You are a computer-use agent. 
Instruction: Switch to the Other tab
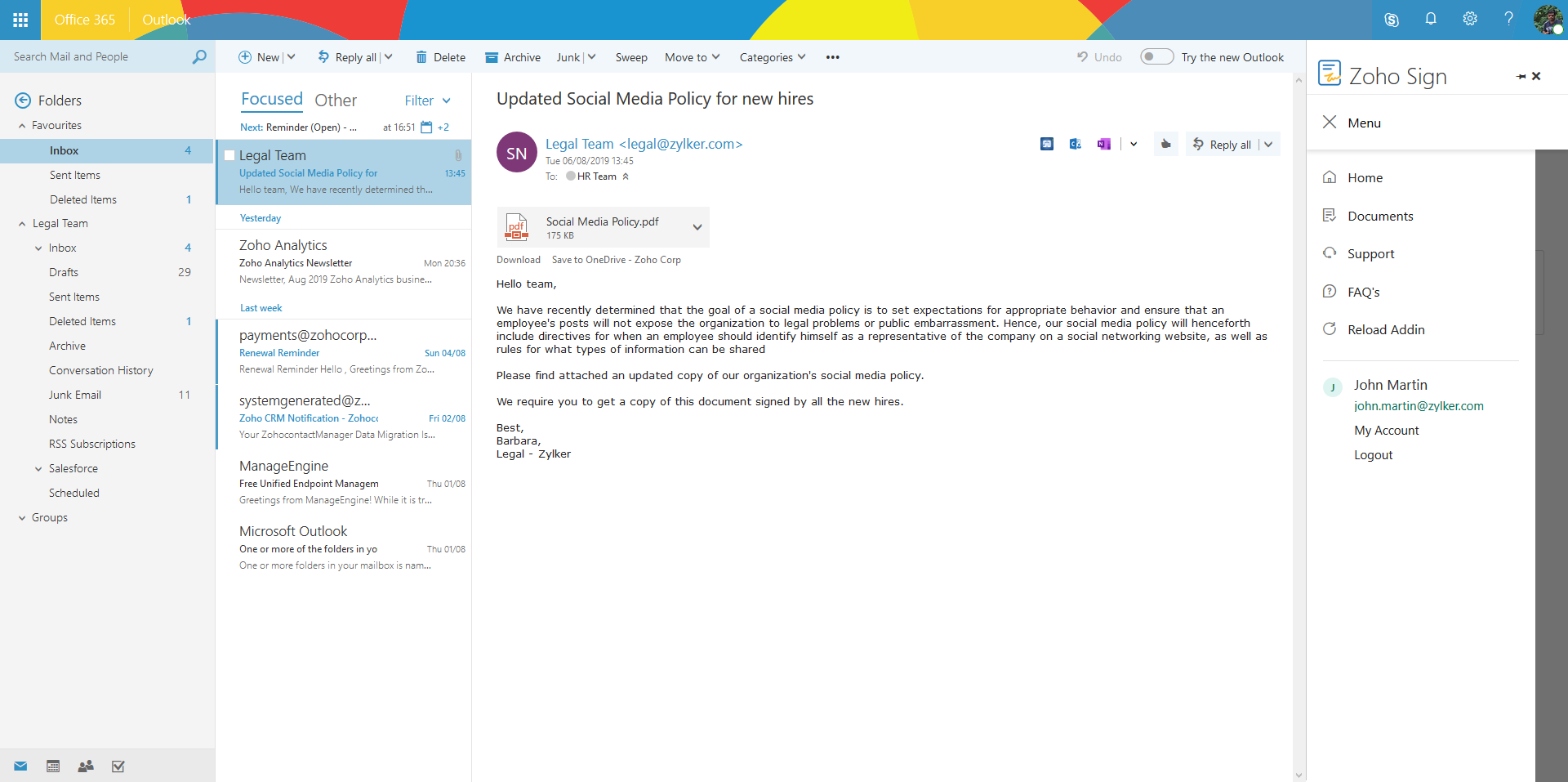pos(336,101)
